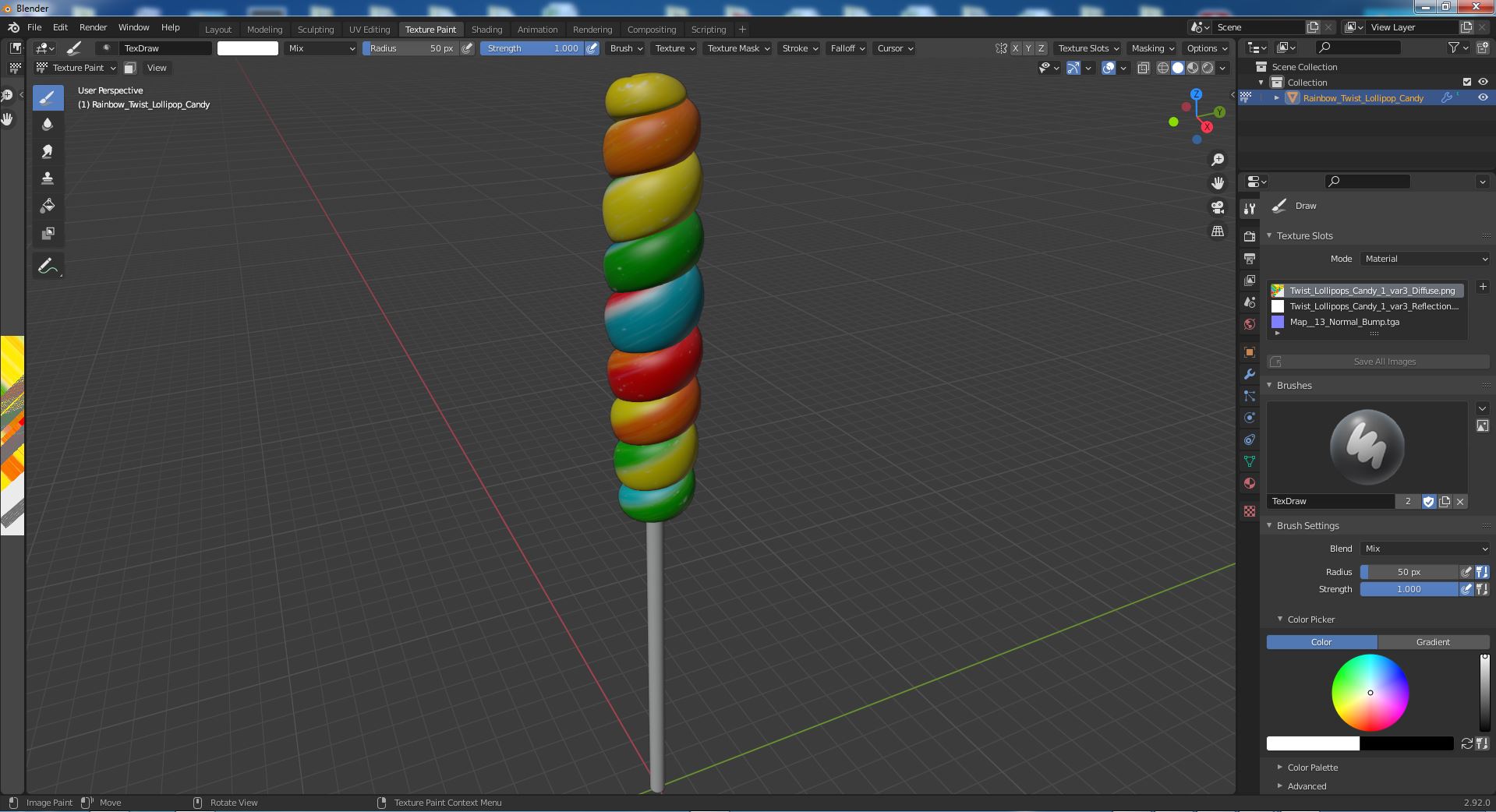Open the Mix blend mode dropdown in header
The width and height of the screenshot is (1496, 812).
(x=320, y=48)
